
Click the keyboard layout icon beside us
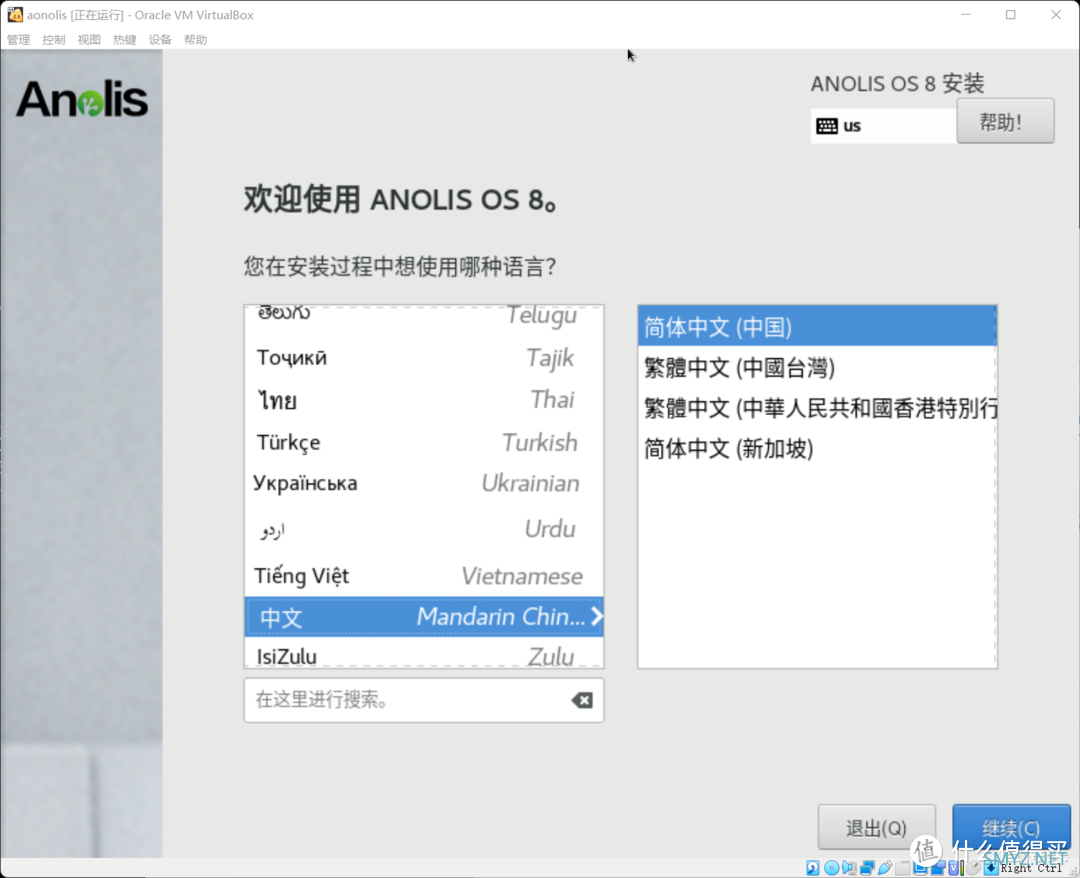[827, 126]
